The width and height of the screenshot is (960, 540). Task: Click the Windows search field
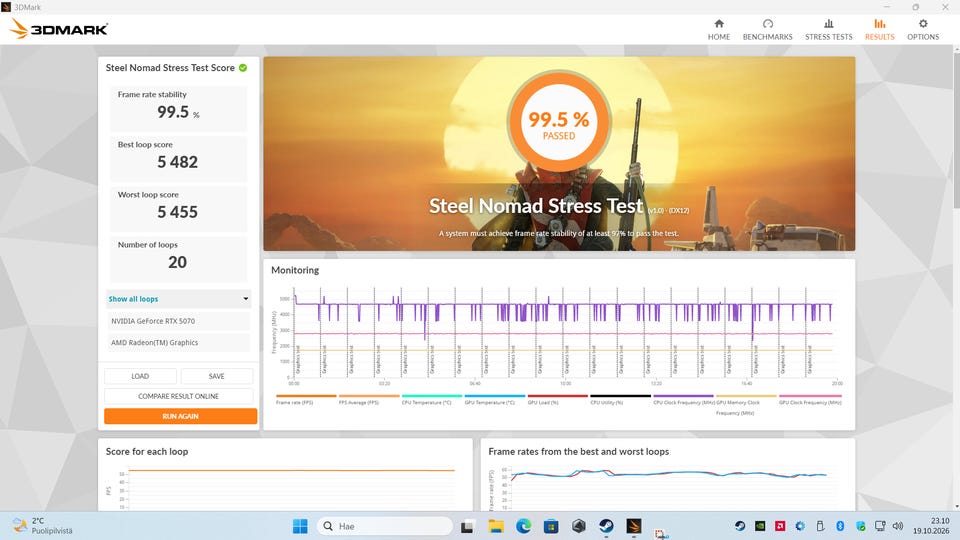point(385,526)
